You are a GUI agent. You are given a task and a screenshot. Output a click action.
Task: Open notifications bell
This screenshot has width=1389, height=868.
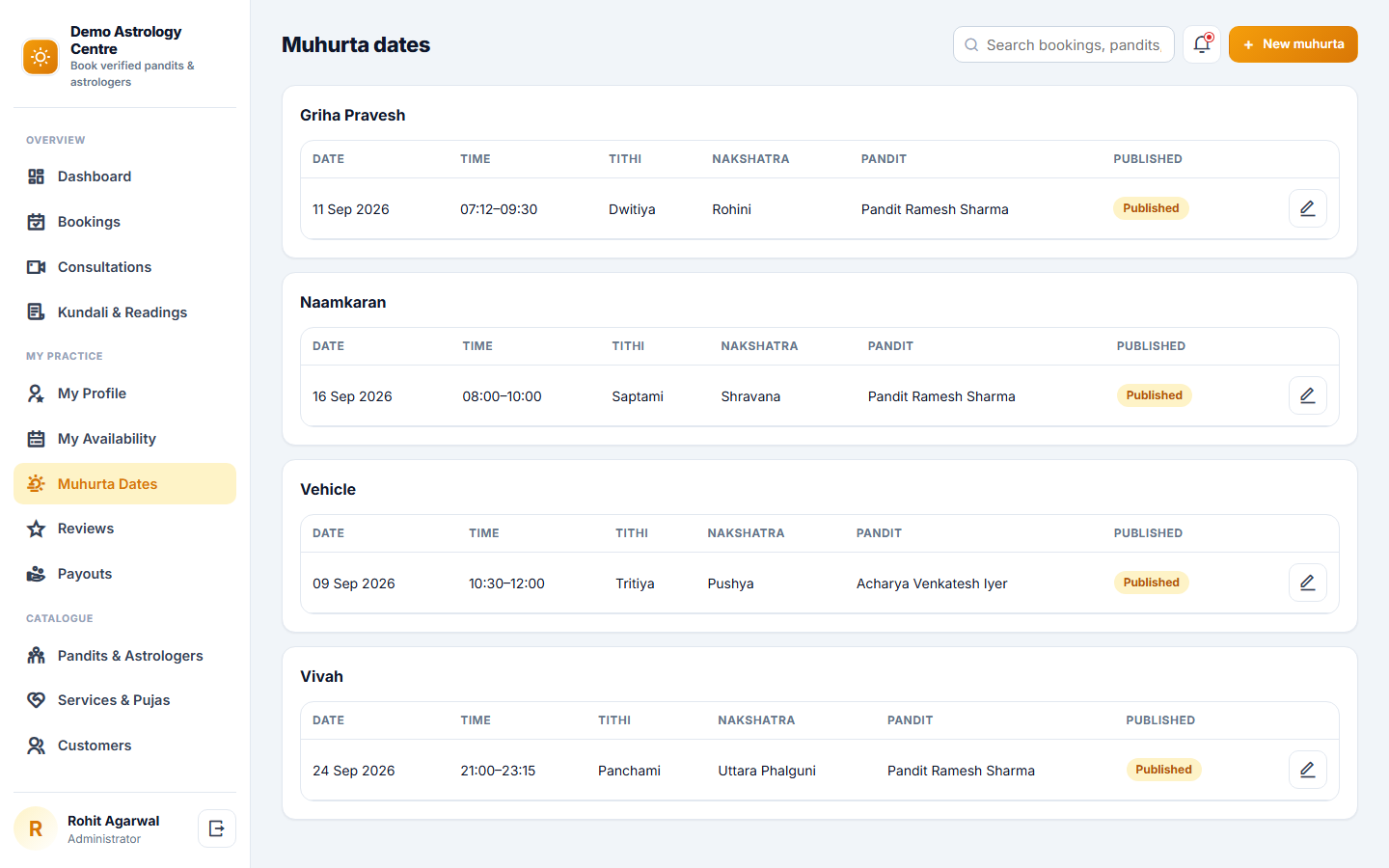(x=1202, y=44)
